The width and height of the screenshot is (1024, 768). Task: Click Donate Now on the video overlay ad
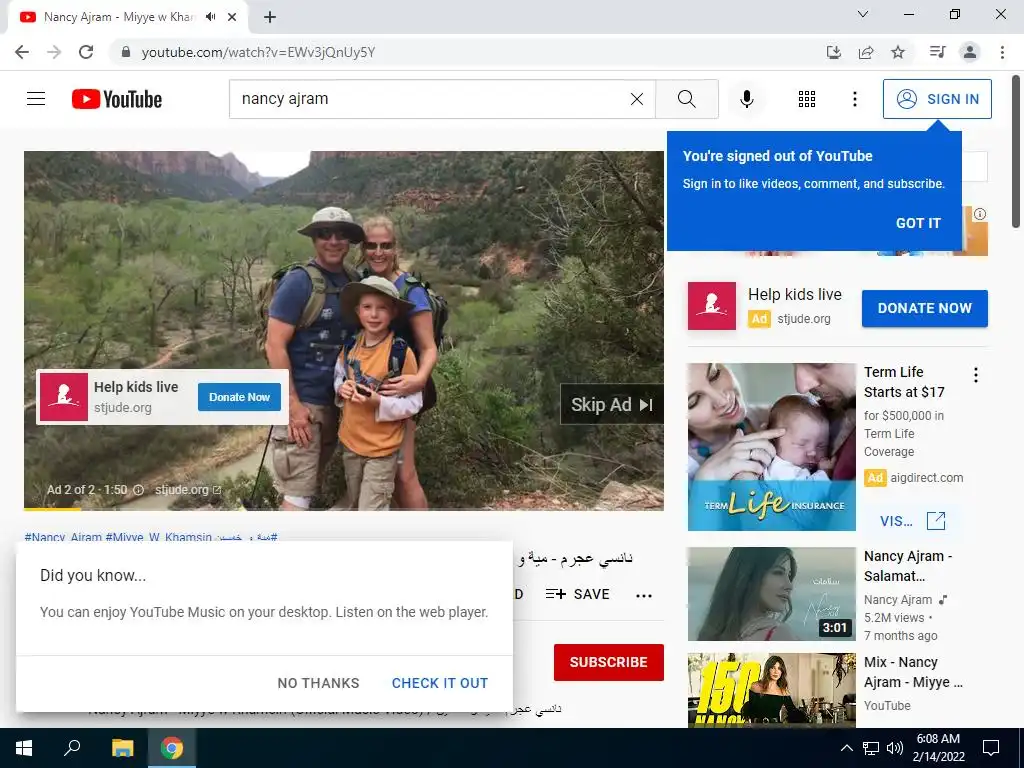[239, 397]
